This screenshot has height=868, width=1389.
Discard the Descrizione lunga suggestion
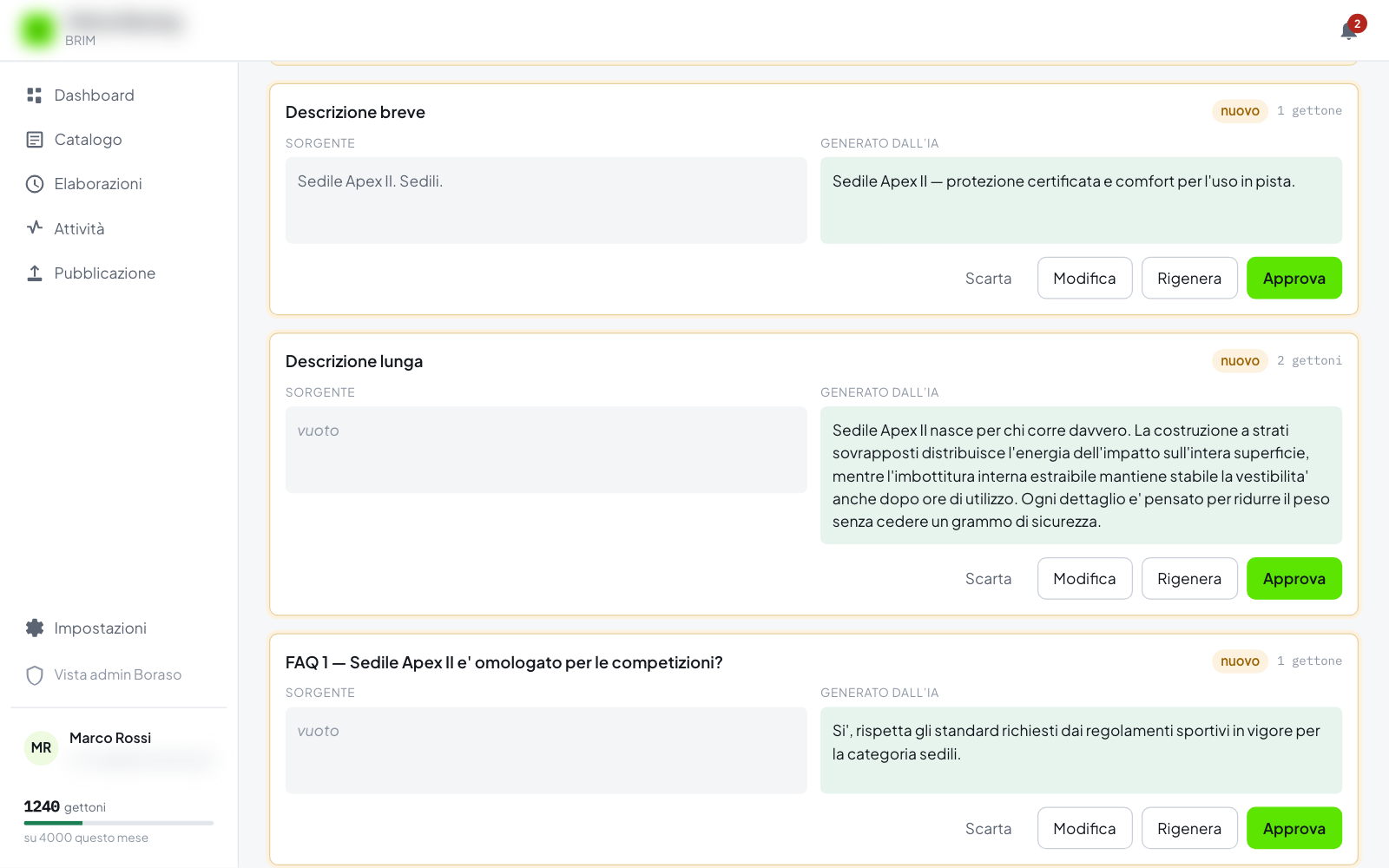988,579
